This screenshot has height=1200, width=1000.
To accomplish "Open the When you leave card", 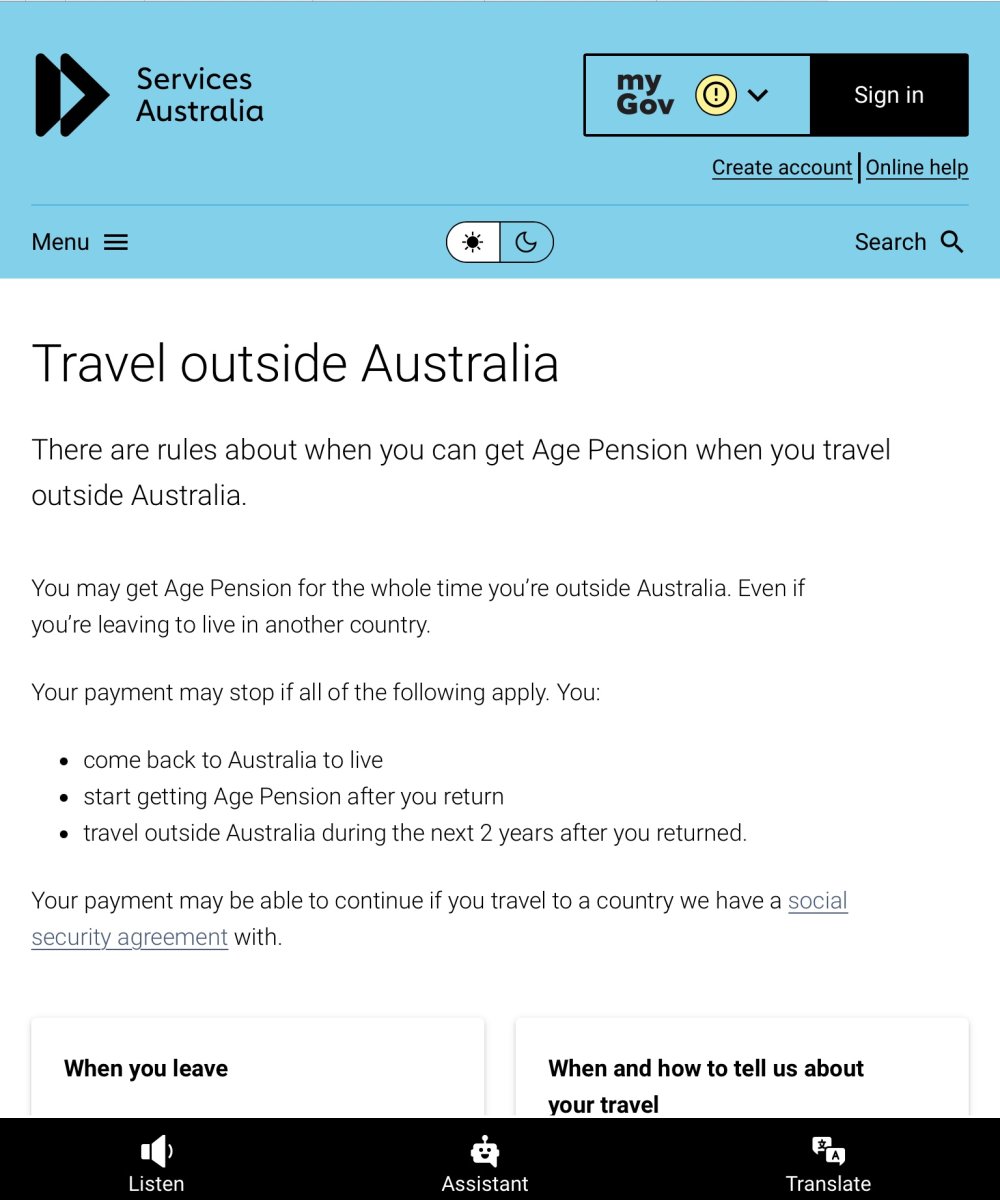I will click(x=258, y=1068).
